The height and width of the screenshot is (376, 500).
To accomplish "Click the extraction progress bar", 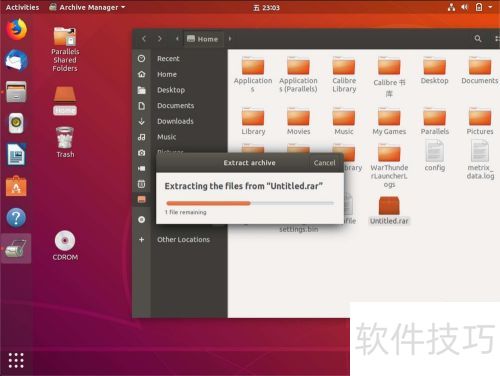I will (250, 203).
